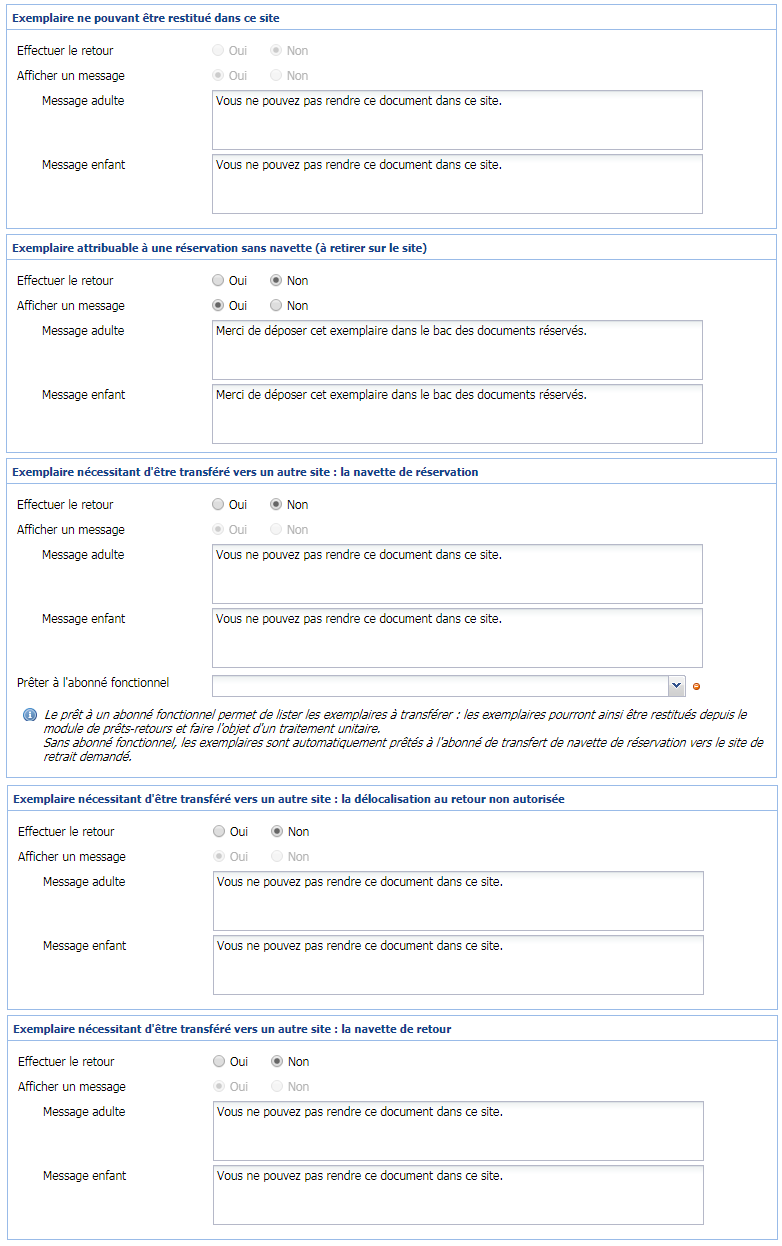The width and height of the screenshot is (782, 1246).
Task: Click the Message adulte field under navette de retour
Action: pyautogui.click(x=455, y=1130)
